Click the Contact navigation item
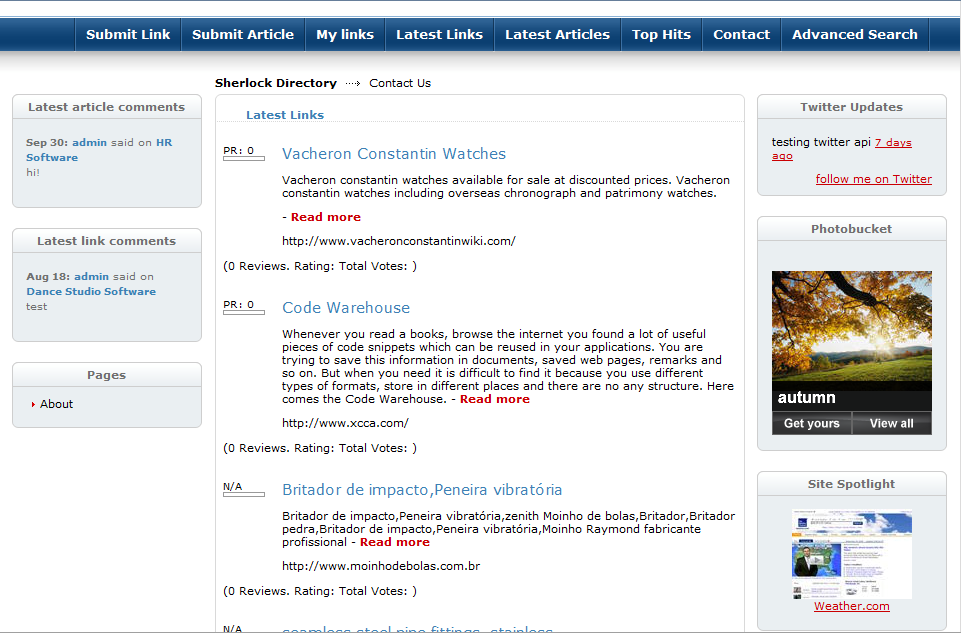Screen dimensions: 961x633 point(741,34)
